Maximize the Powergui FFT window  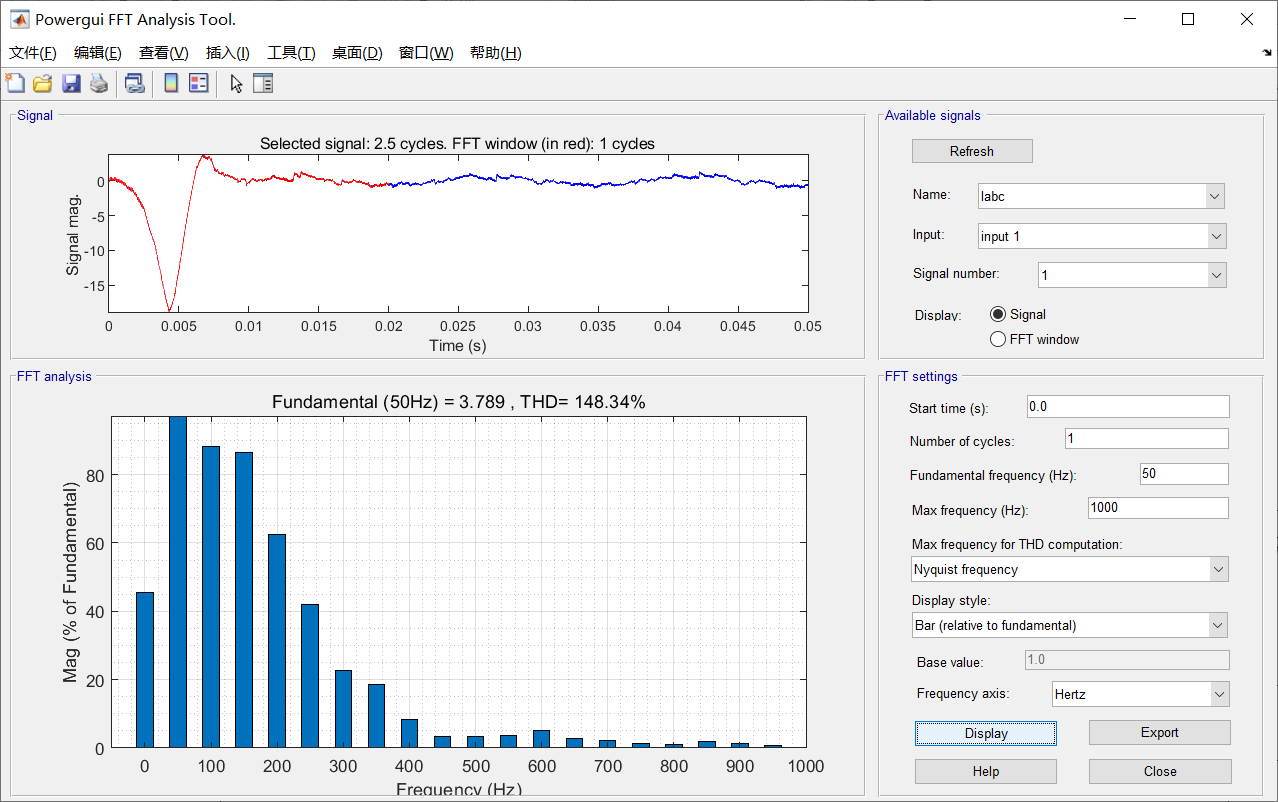click(x=1188, y=19)
